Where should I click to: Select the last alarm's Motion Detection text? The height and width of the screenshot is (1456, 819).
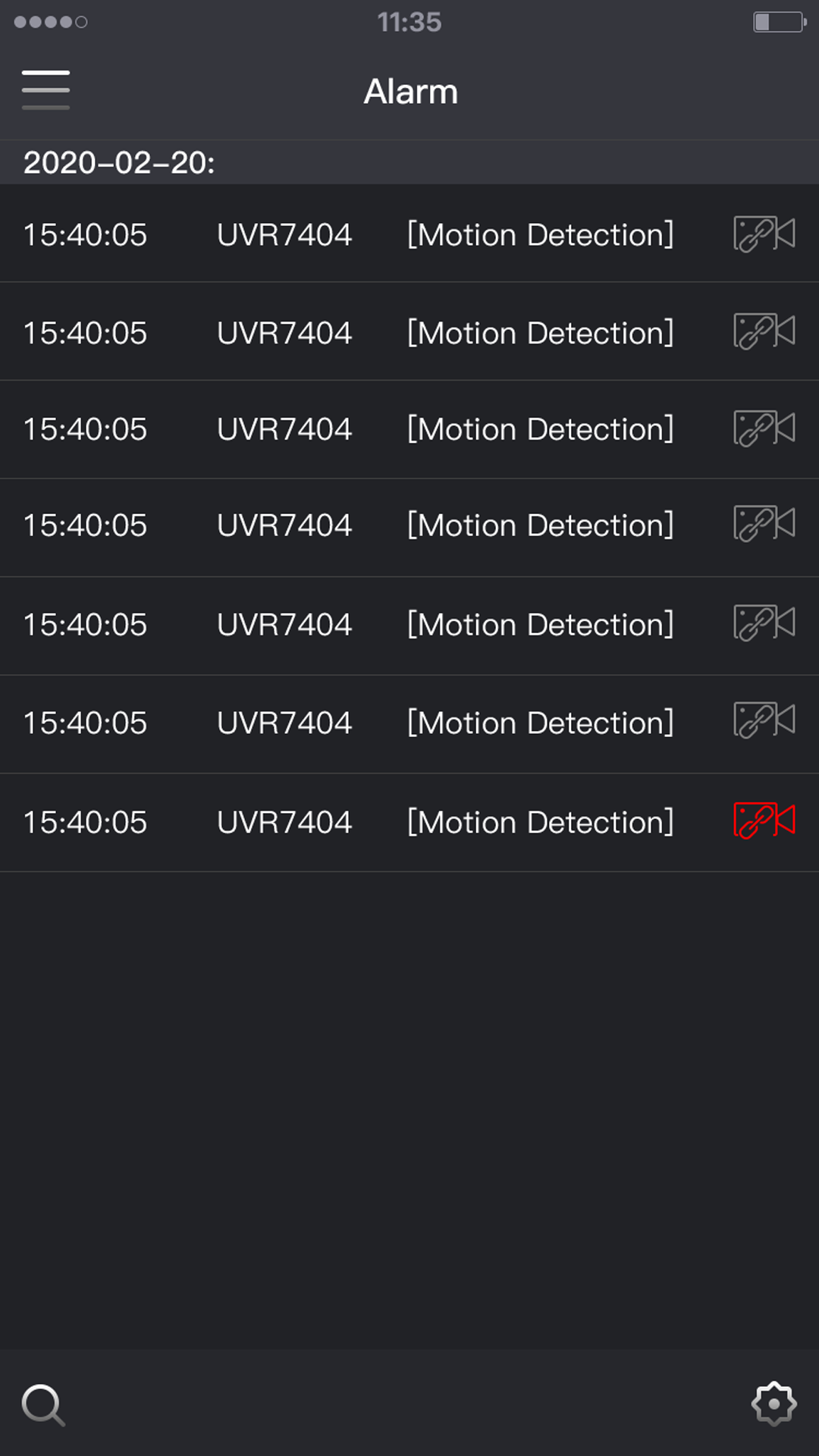(x=540, y=822)
